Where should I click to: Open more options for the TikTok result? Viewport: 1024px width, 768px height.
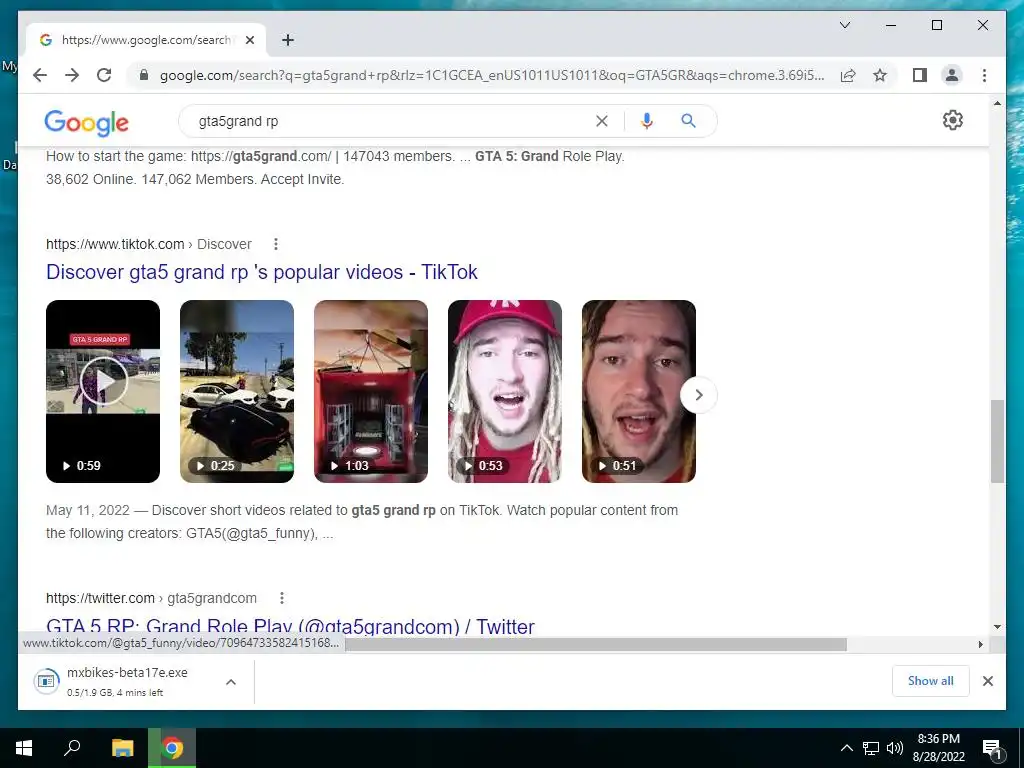tap(276, 244)
